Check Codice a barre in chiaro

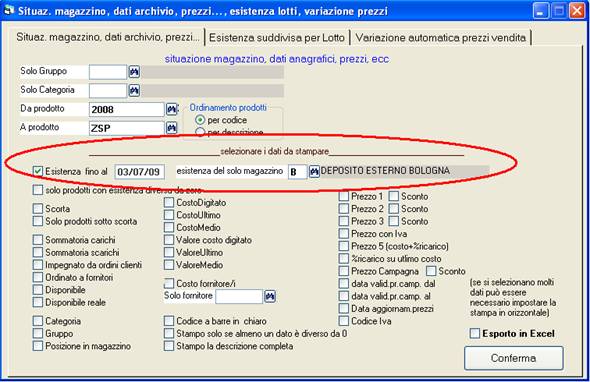169,321
